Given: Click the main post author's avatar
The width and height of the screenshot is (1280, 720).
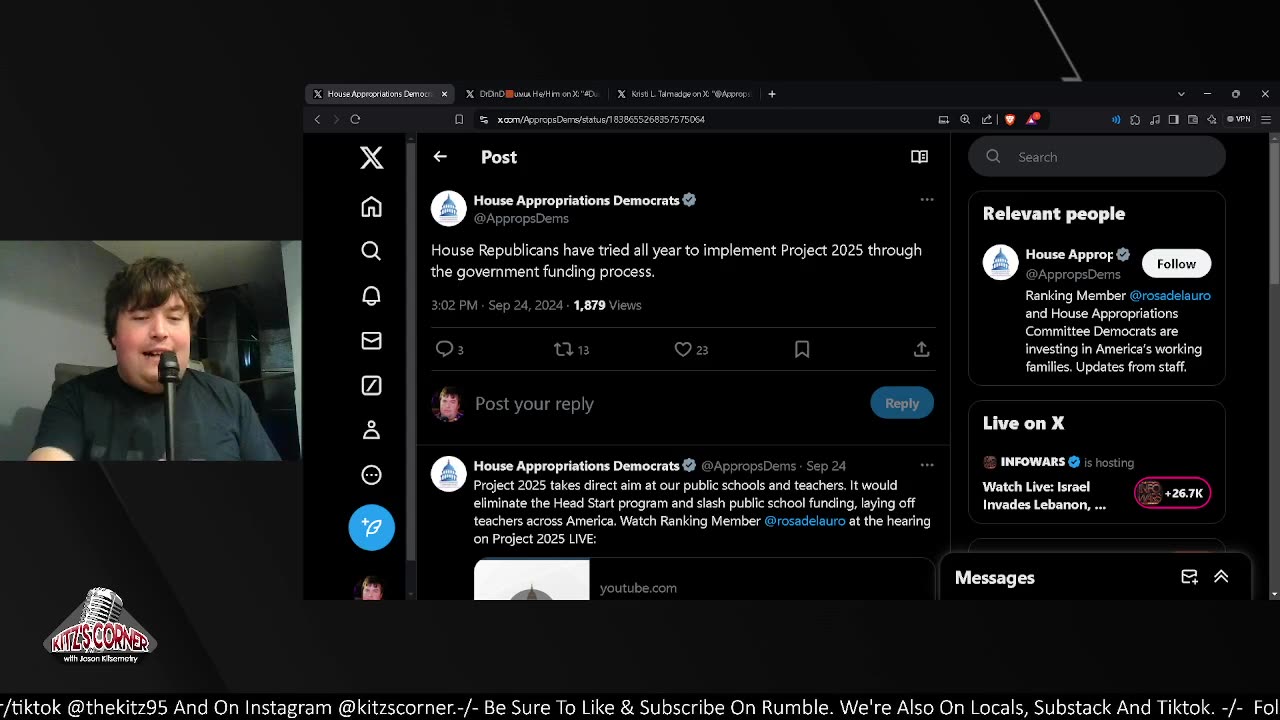Looking at the screenshot, I should point(448,208).
